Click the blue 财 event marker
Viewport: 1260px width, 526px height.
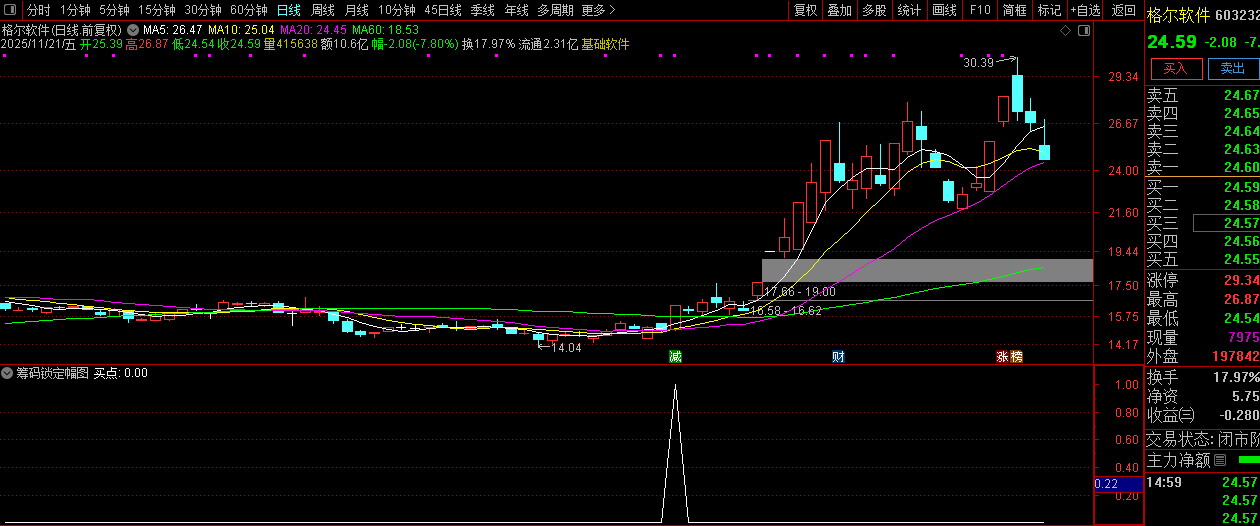coord(838,356)
